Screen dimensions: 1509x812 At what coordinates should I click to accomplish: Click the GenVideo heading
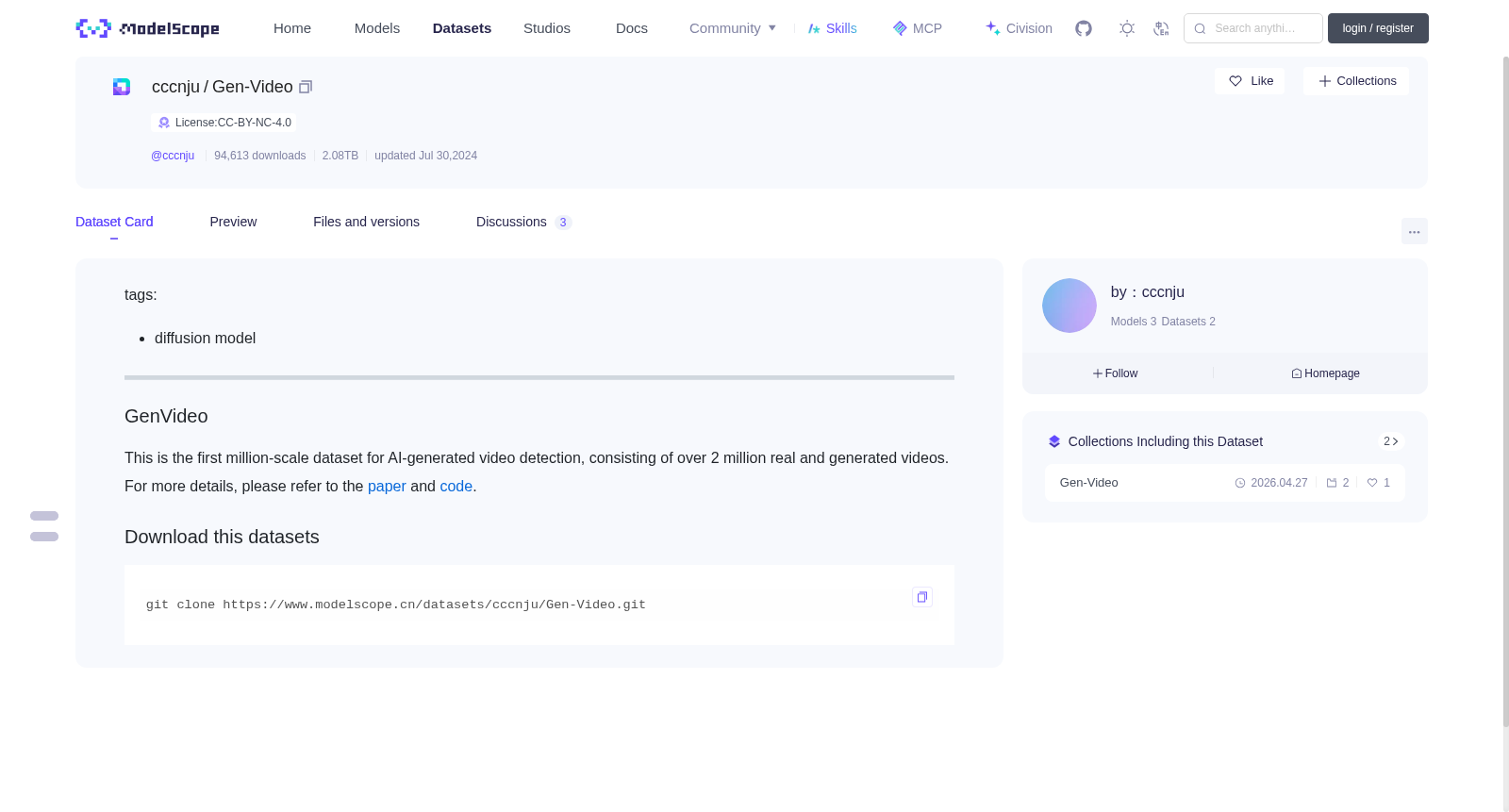coord(166,416)
